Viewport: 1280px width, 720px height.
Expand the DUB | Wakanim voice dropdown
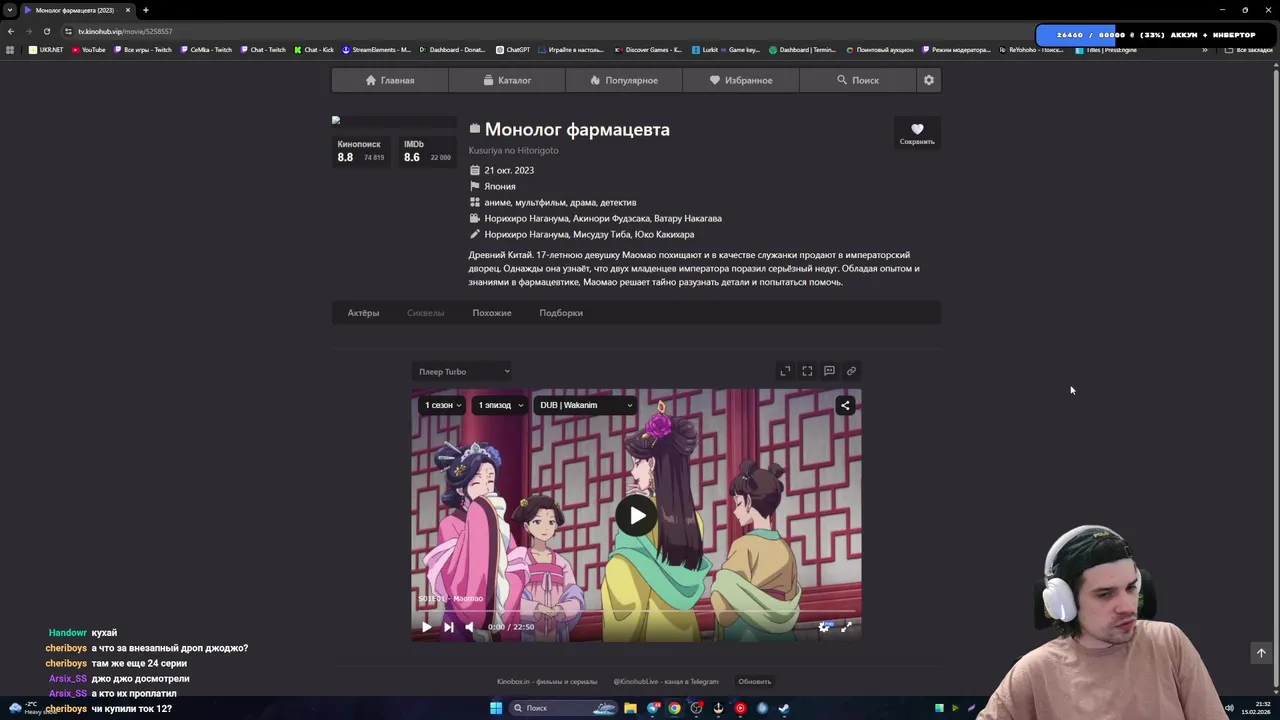point(586,405)
